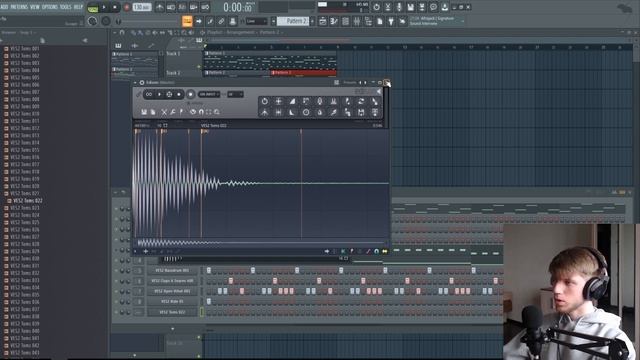Screen dimensions: 640x360
Task: Adjust the master volume knob
Action: click(93, 21)
